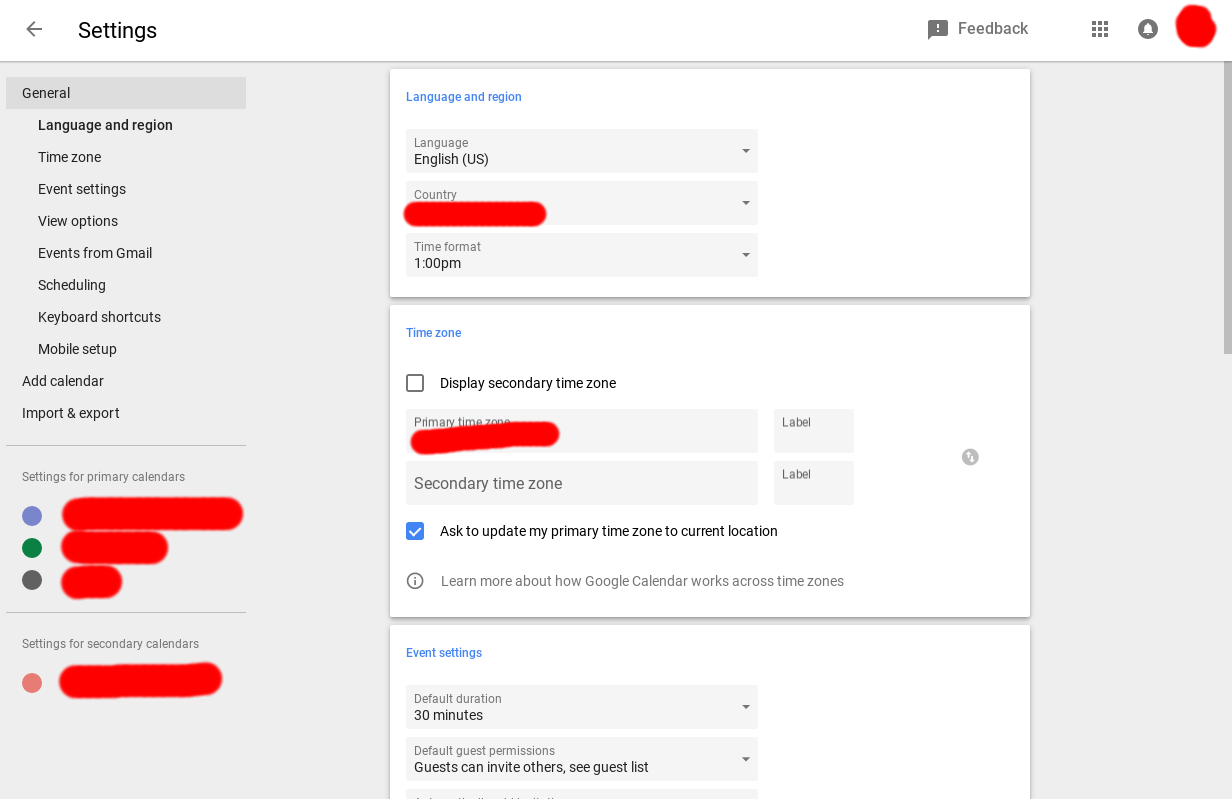This screenshot has height=799, width=1232.
Task: Open the Default guest permissions dropdown
Action: point(581,759)
